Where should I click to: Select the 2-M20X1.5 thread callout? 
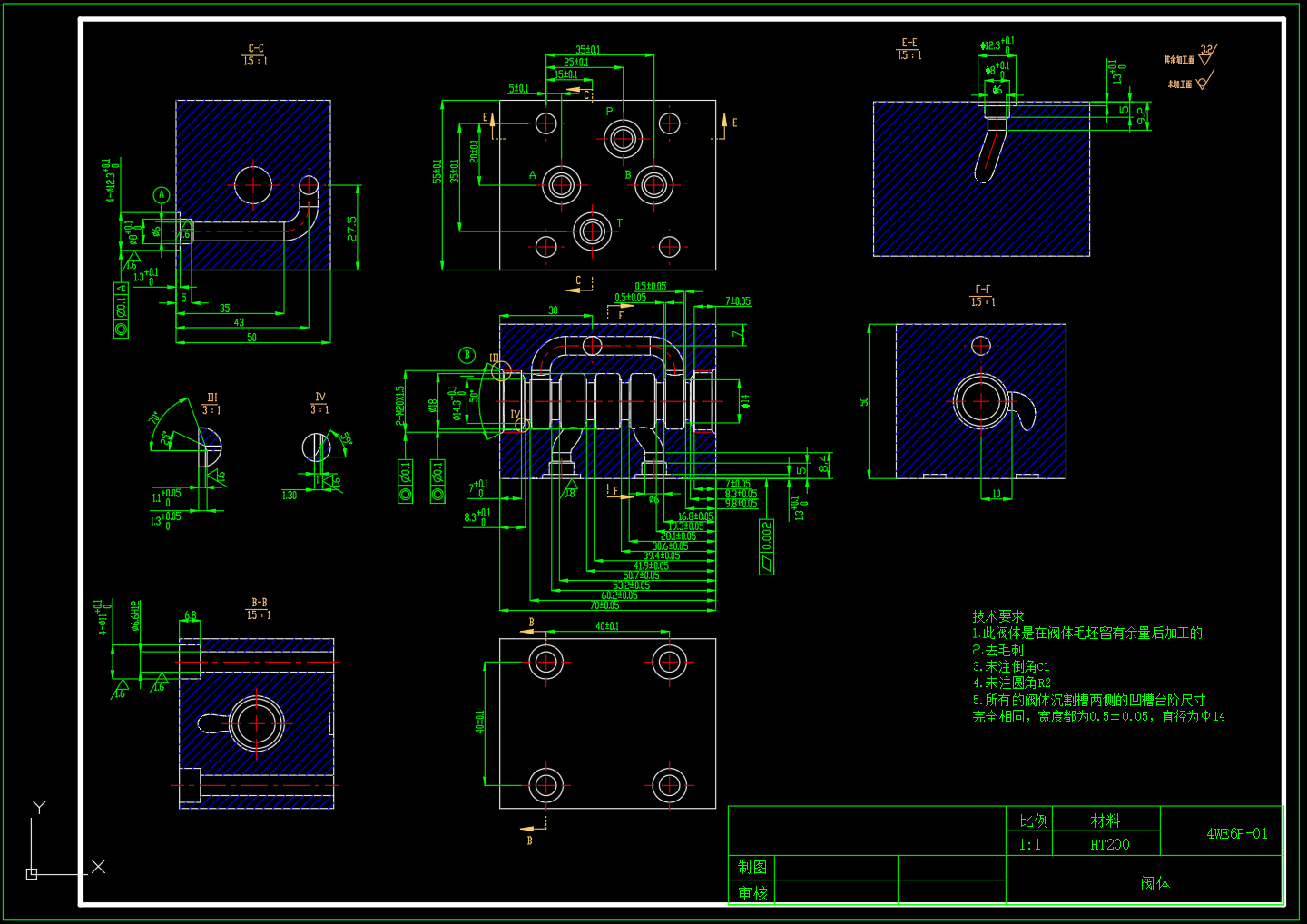click(400, 405)
